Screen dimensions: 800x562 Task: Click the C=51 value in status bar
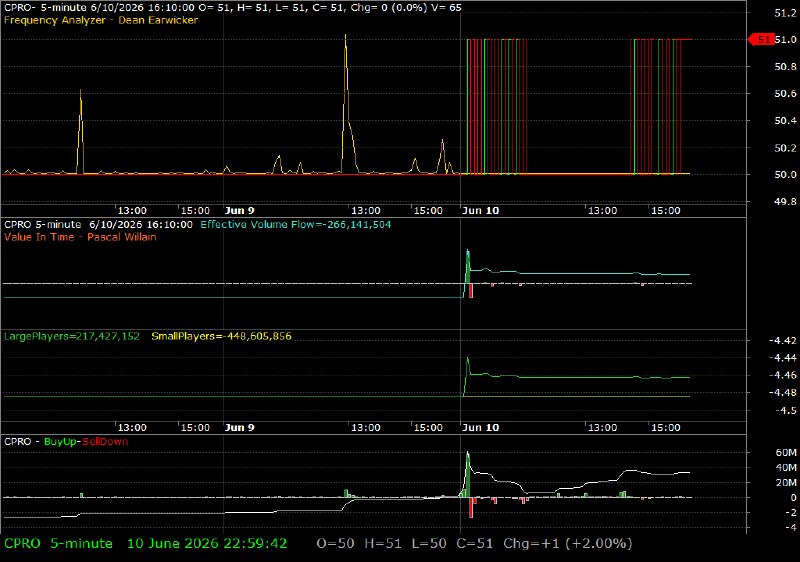tap(474, 544)
